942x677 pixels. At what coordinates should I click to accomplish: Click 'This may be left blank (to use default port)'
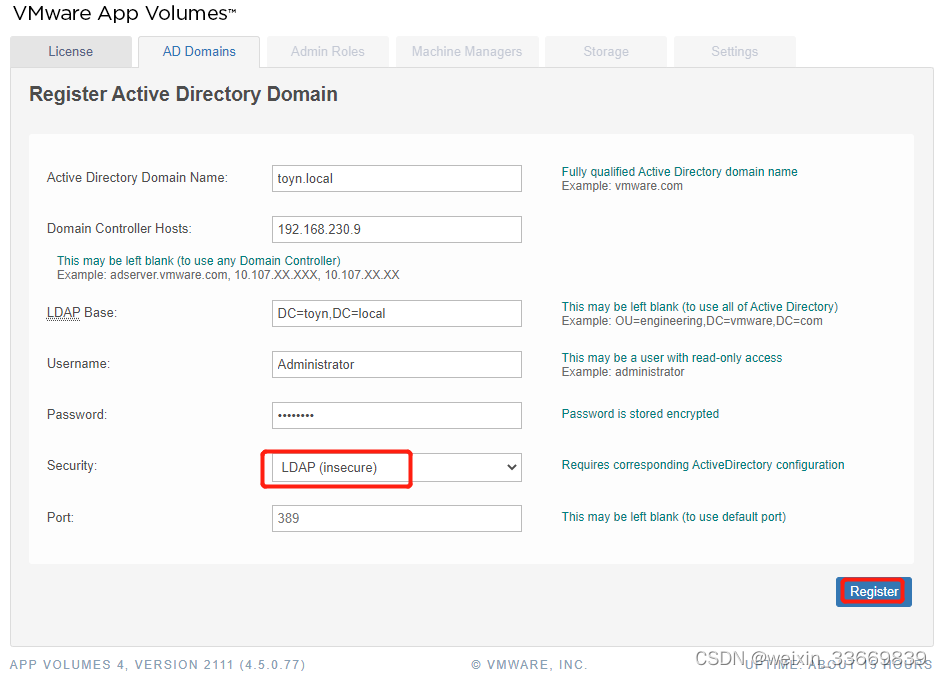pos(673,517)
